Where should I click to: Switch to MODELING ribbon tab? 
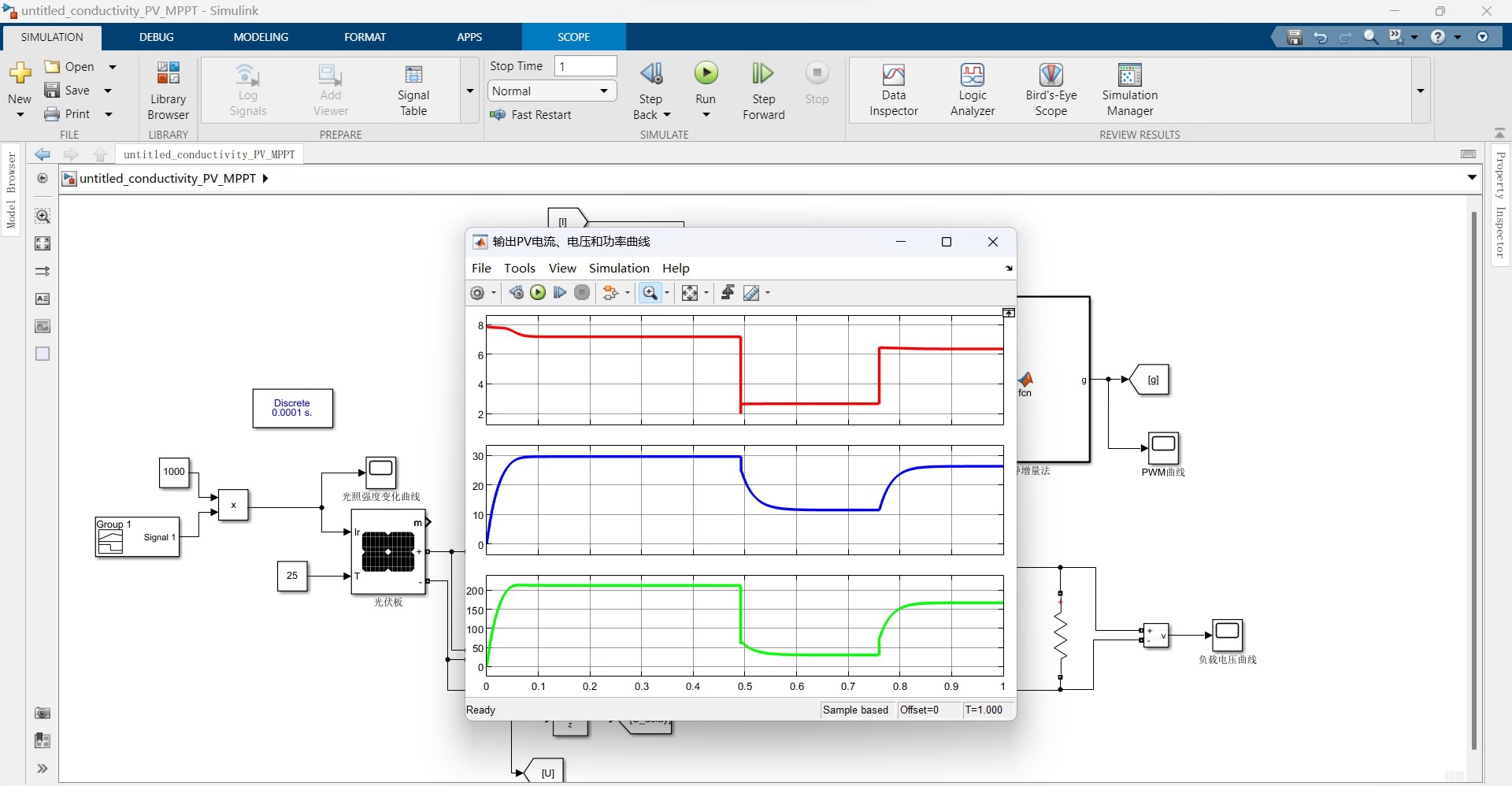pyautogui.click(x=261, y=37)
